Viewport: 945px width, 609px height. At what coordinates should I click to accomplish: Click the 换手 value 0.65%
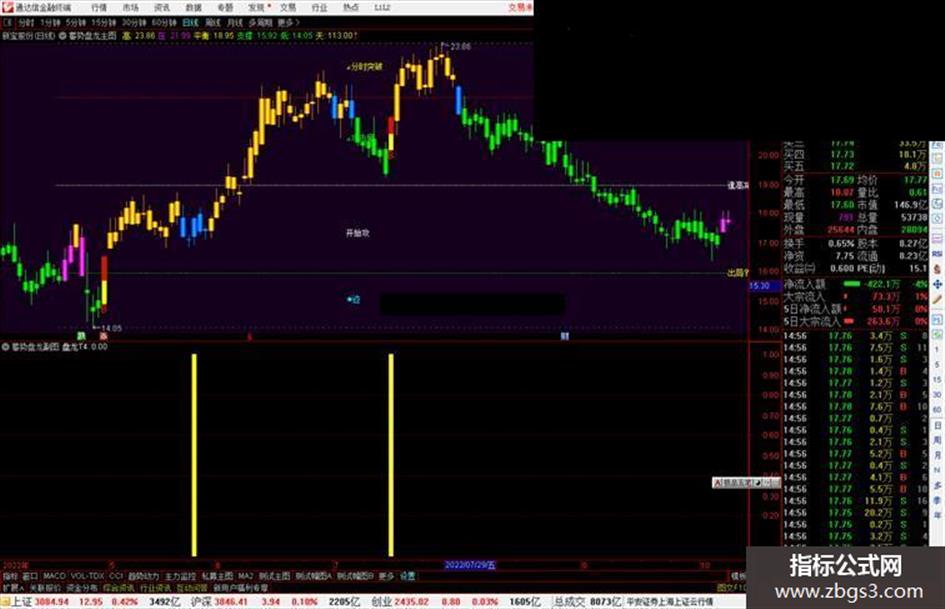841,244
